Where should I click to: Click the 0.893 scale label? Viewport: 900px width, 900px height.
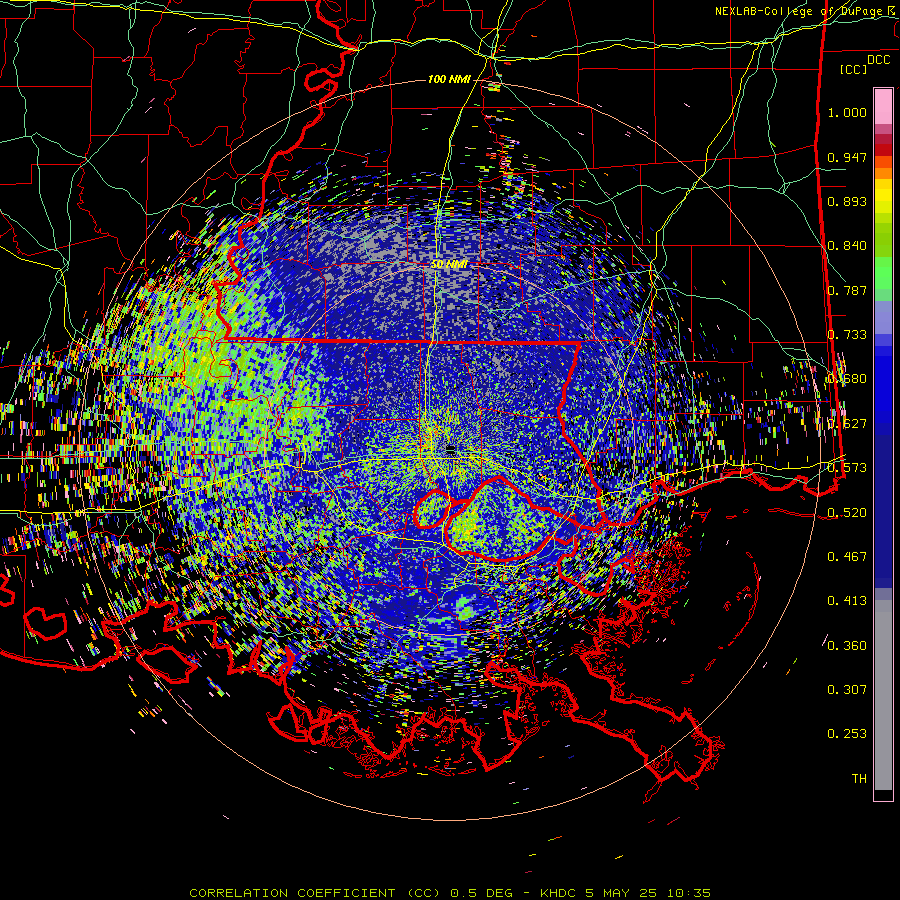pyautogui.click(x=847, y=201)
